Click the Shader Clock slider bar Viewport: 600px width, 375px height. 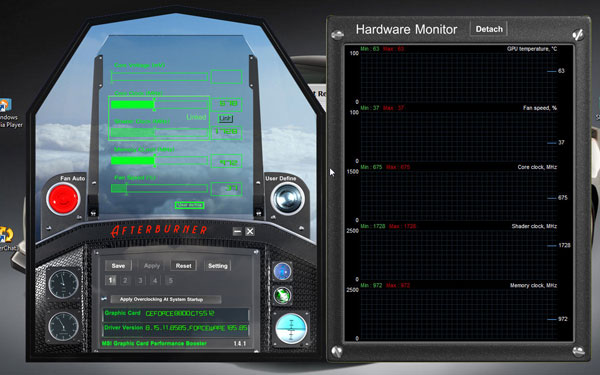point(159,132)
